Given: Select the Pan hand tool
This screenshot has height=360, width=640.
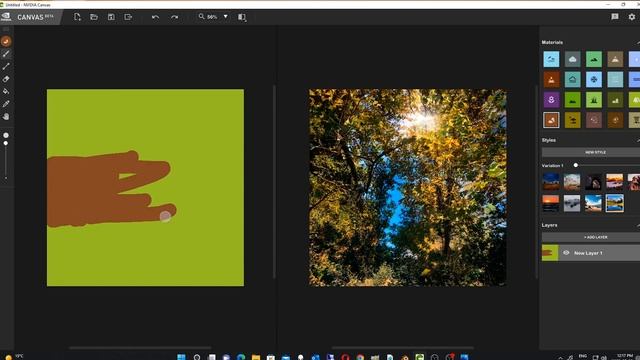Looking at the screenshot, I should click(x=6, y=117).
